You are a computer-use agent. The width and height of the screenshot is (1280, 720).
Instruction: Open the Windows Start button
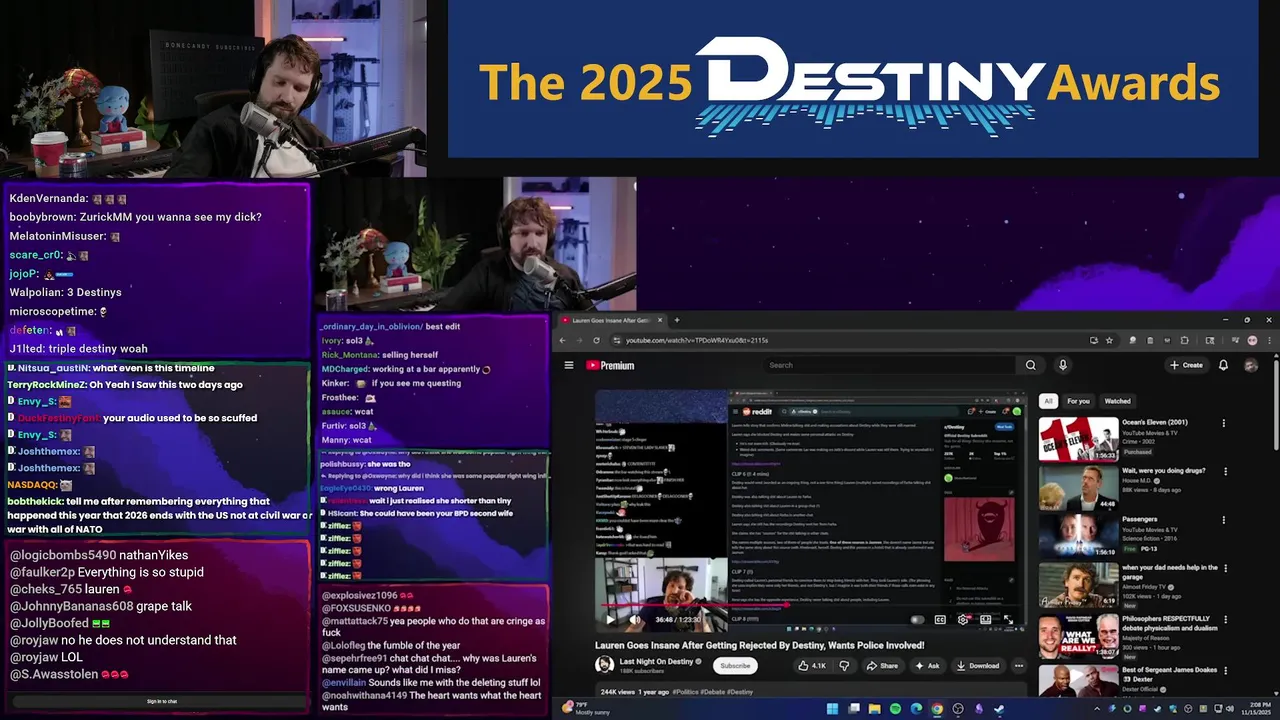click(x=832, y=709)
